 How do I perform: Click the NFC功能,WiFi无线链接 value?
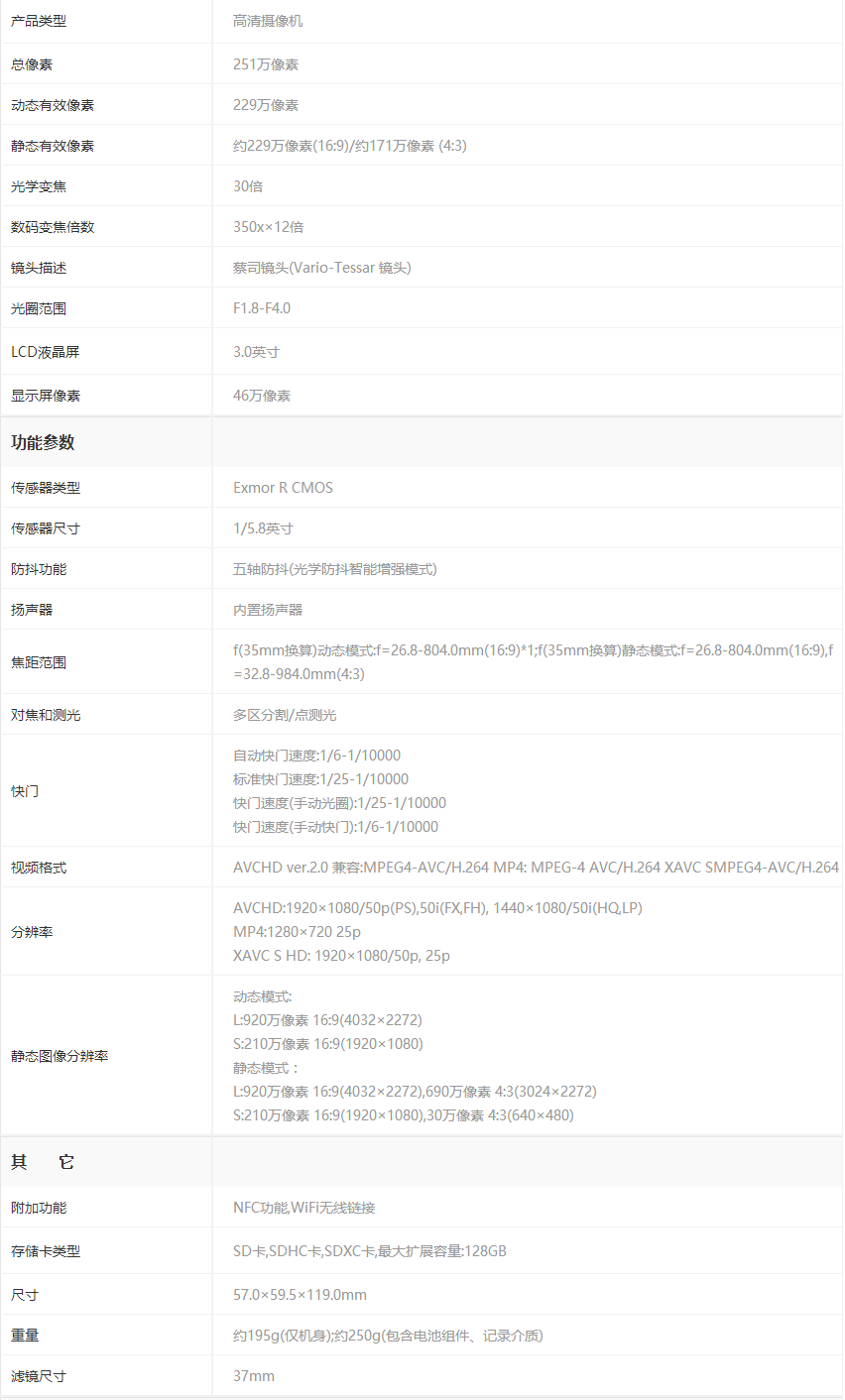pyautogui.click(x=303, y=1208)
